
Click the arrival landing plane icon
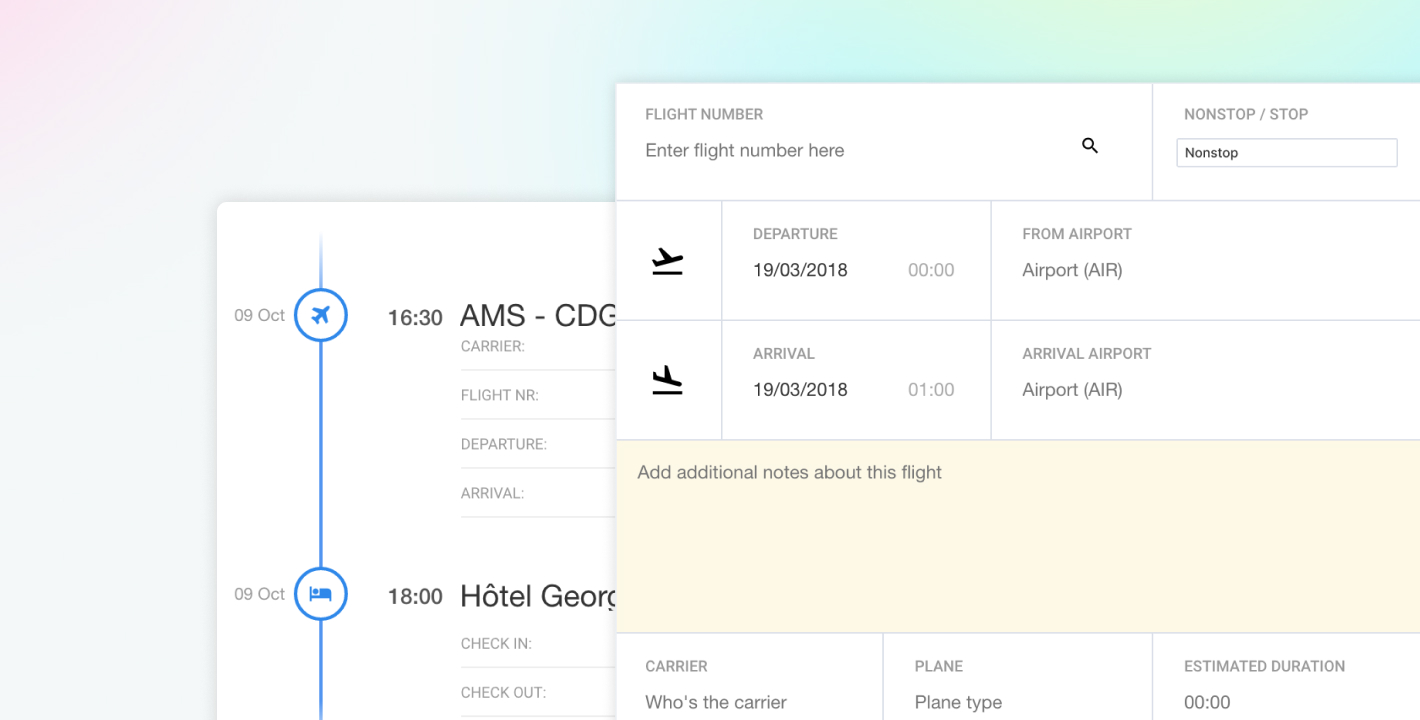pyautogui.click(x=667, y=381)
